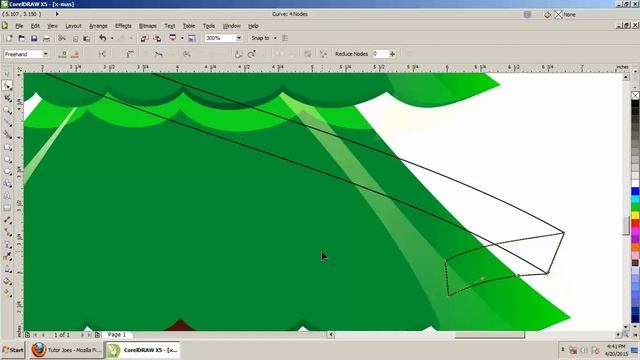Click the Copy icon in toolbar

point(75,38)
